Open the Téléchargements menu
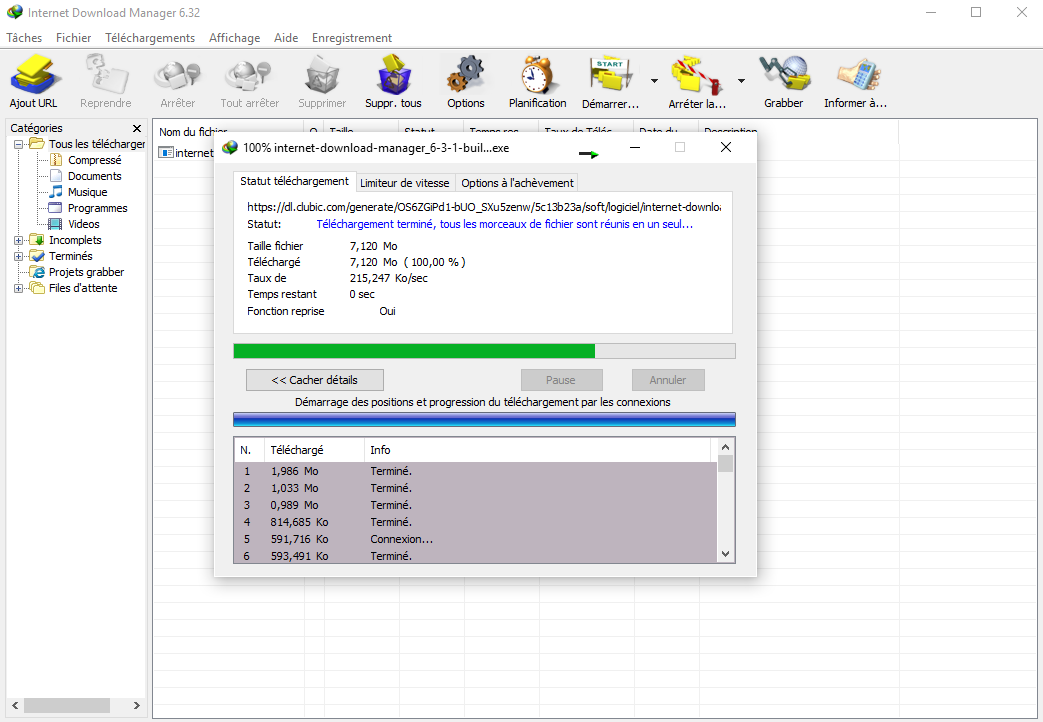The image size is (1043, 722). (x=150, y=38)
